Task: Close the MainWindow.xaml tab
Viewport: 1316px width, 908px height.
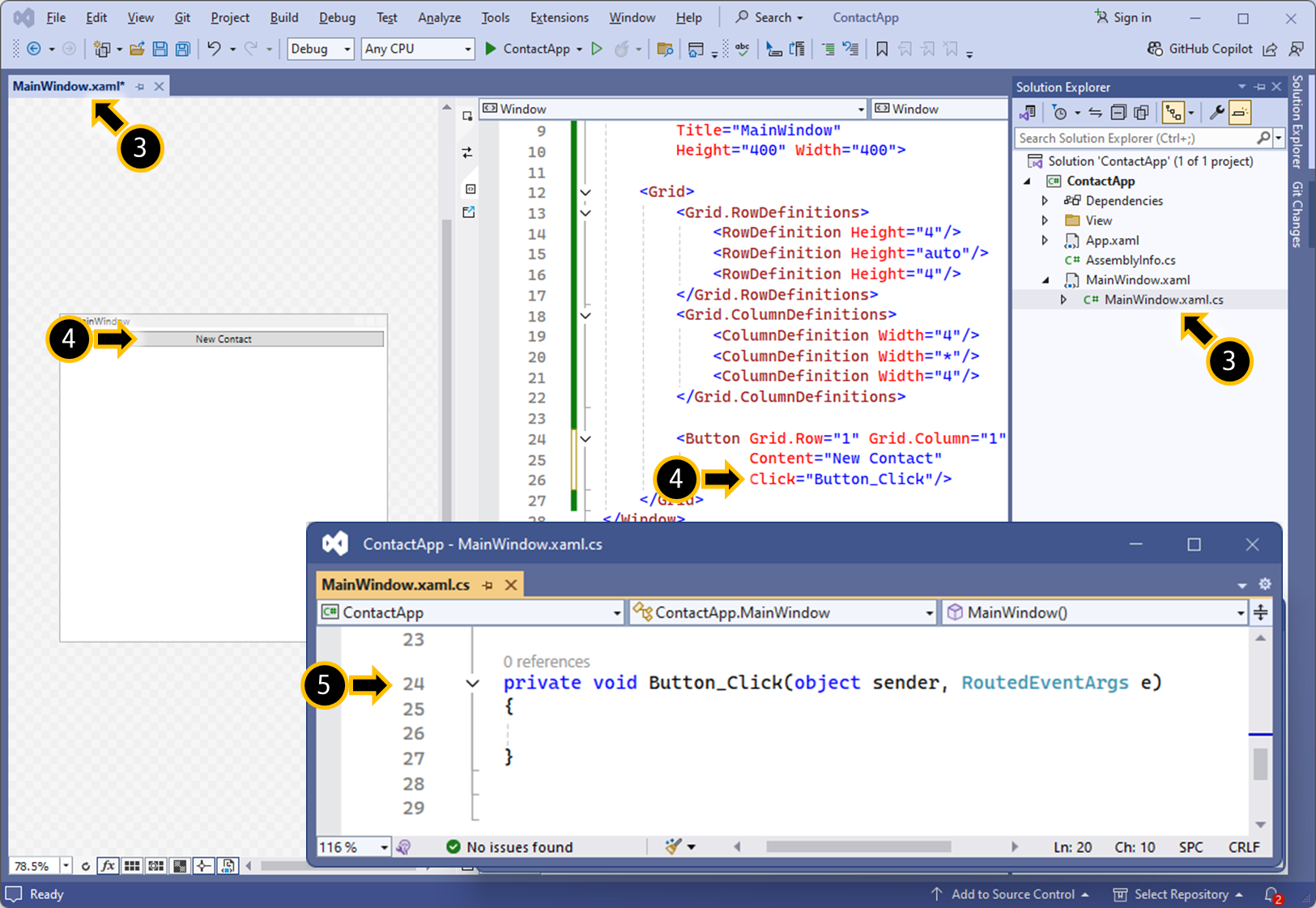Action: [160, 86]
